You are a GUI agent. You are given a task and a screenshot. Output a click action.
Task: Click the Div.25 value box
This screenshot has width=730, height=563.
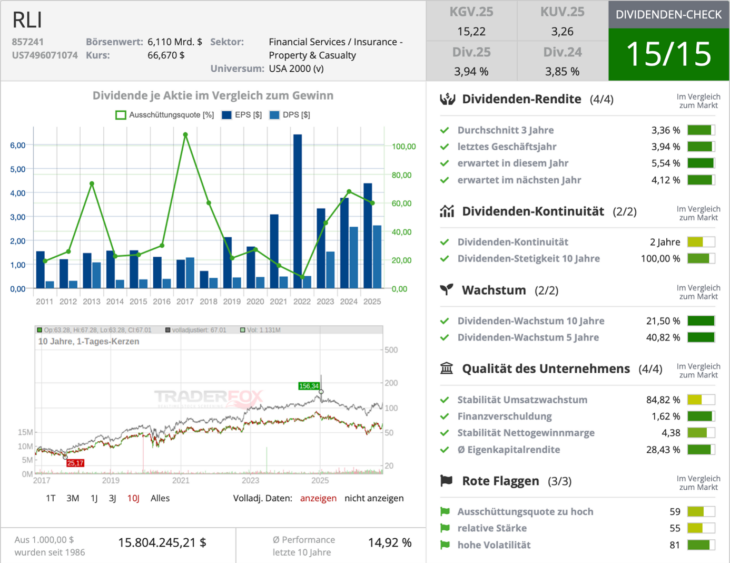click(471, 61)
